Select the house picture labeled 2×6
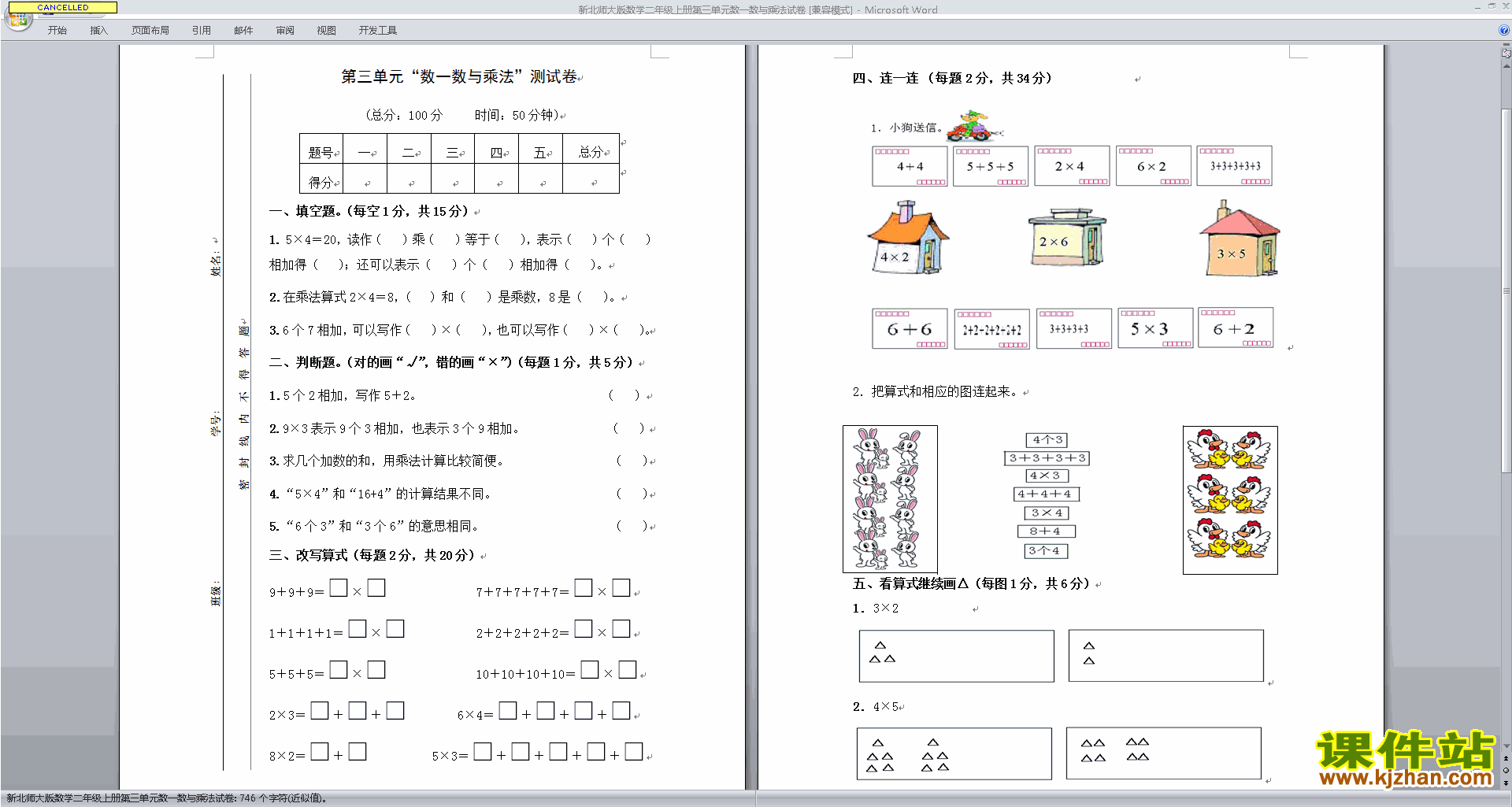The width and height of the screenshot is (1512, 807). (x=1067, y=237)
